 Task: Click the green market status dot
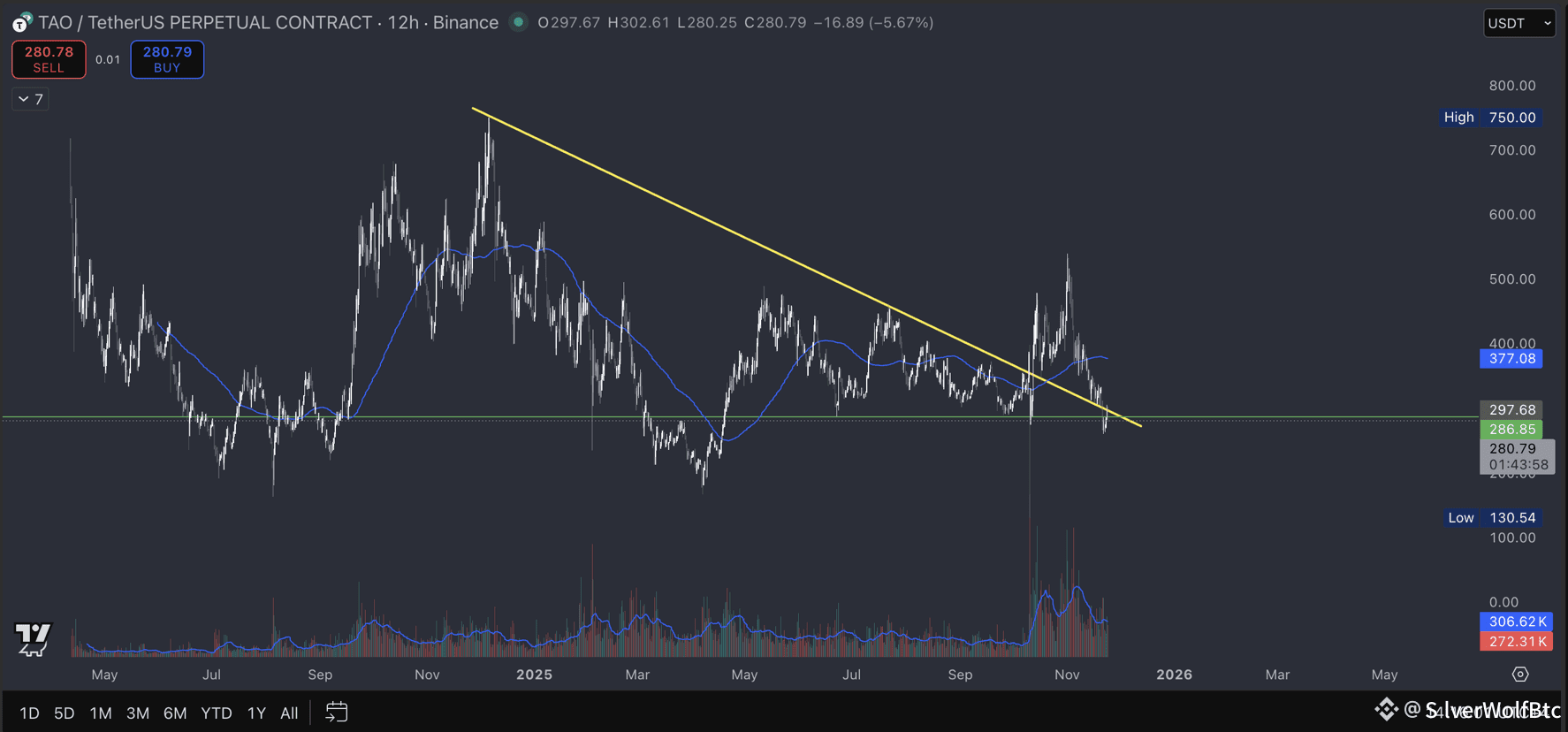coord(519,22)
